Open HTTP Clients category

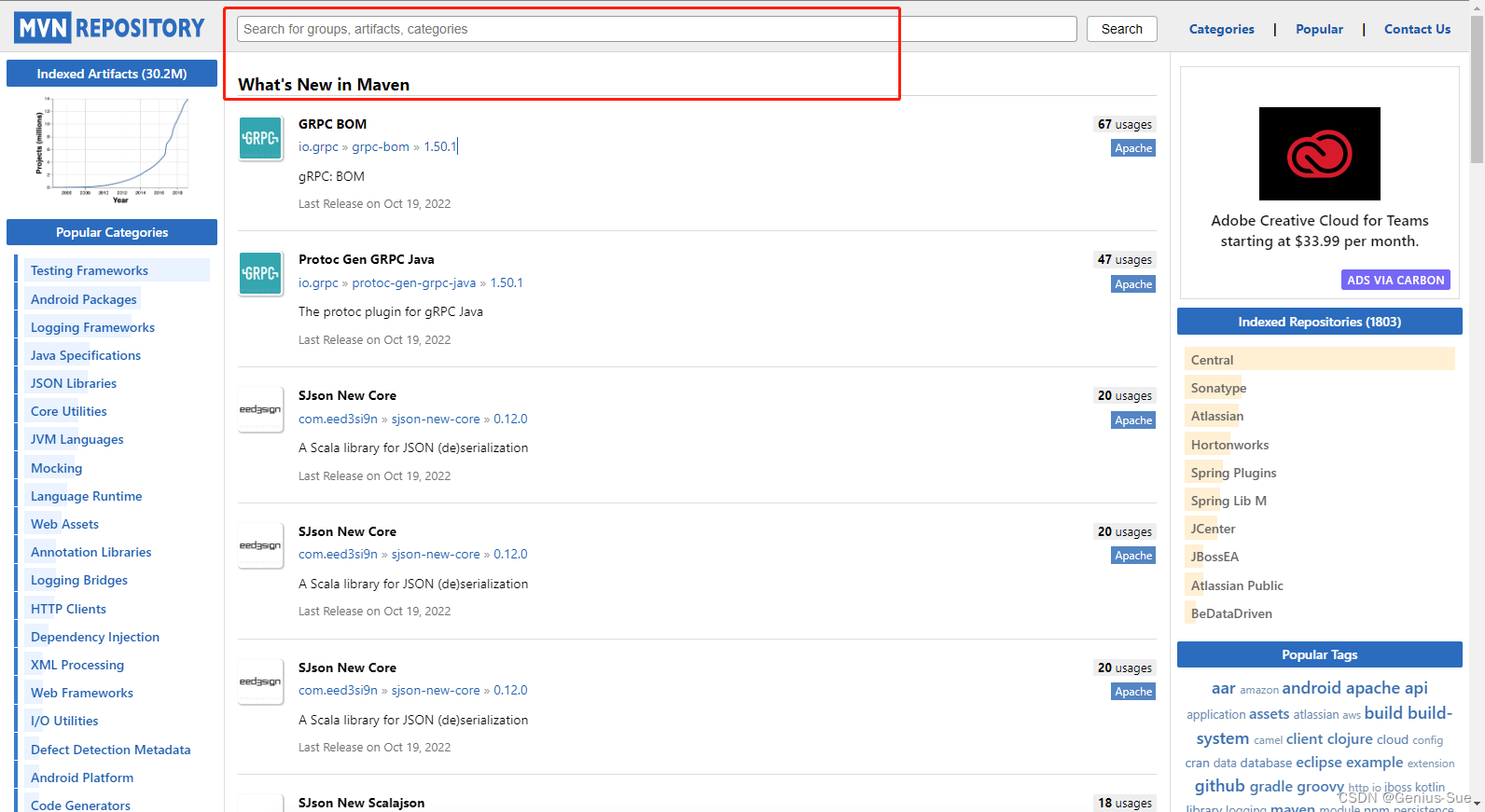point(69,609)
